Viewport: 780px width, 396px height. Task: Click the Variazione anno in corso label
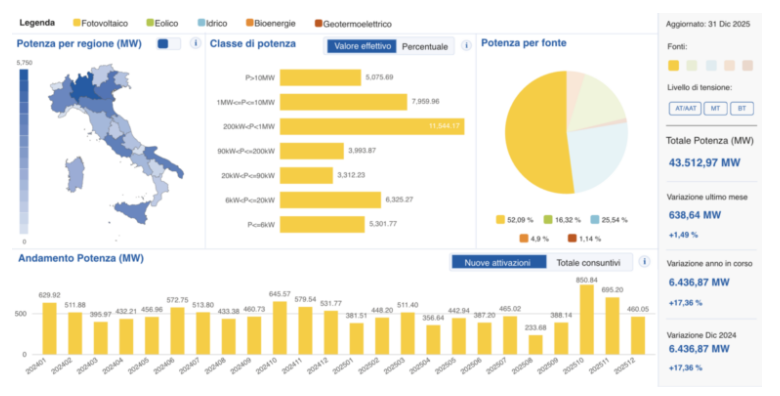709,264
